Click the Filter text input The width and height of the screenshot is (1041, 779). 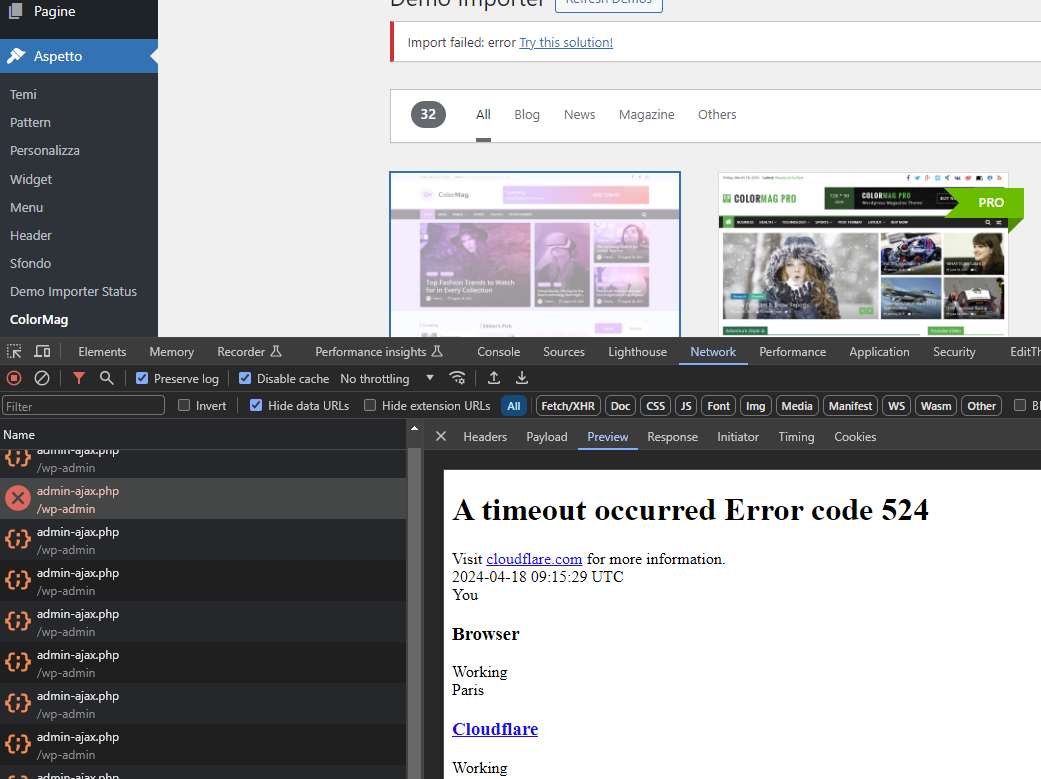click(x=83, y=406)
